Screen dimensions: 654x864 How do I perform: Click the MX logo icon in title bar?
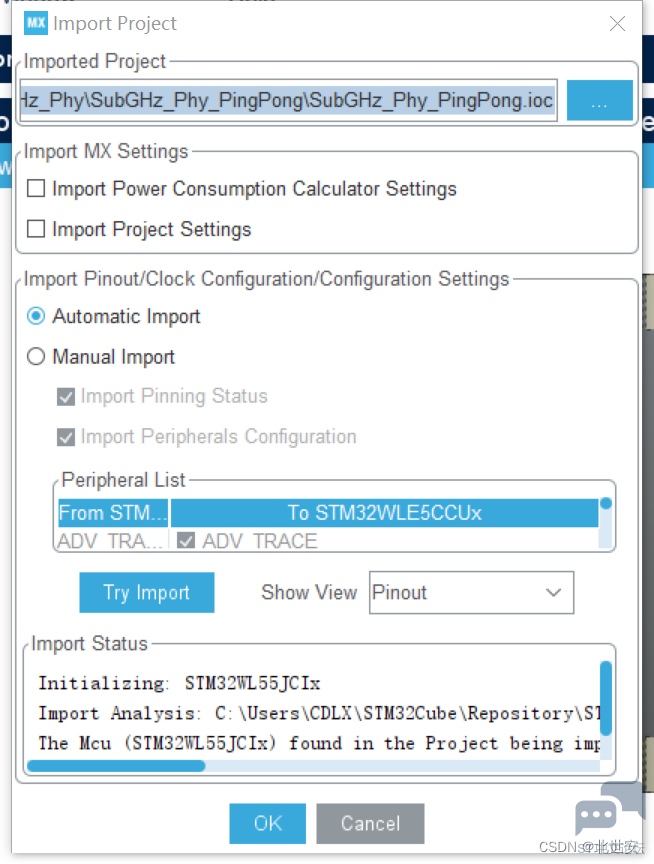36,24
